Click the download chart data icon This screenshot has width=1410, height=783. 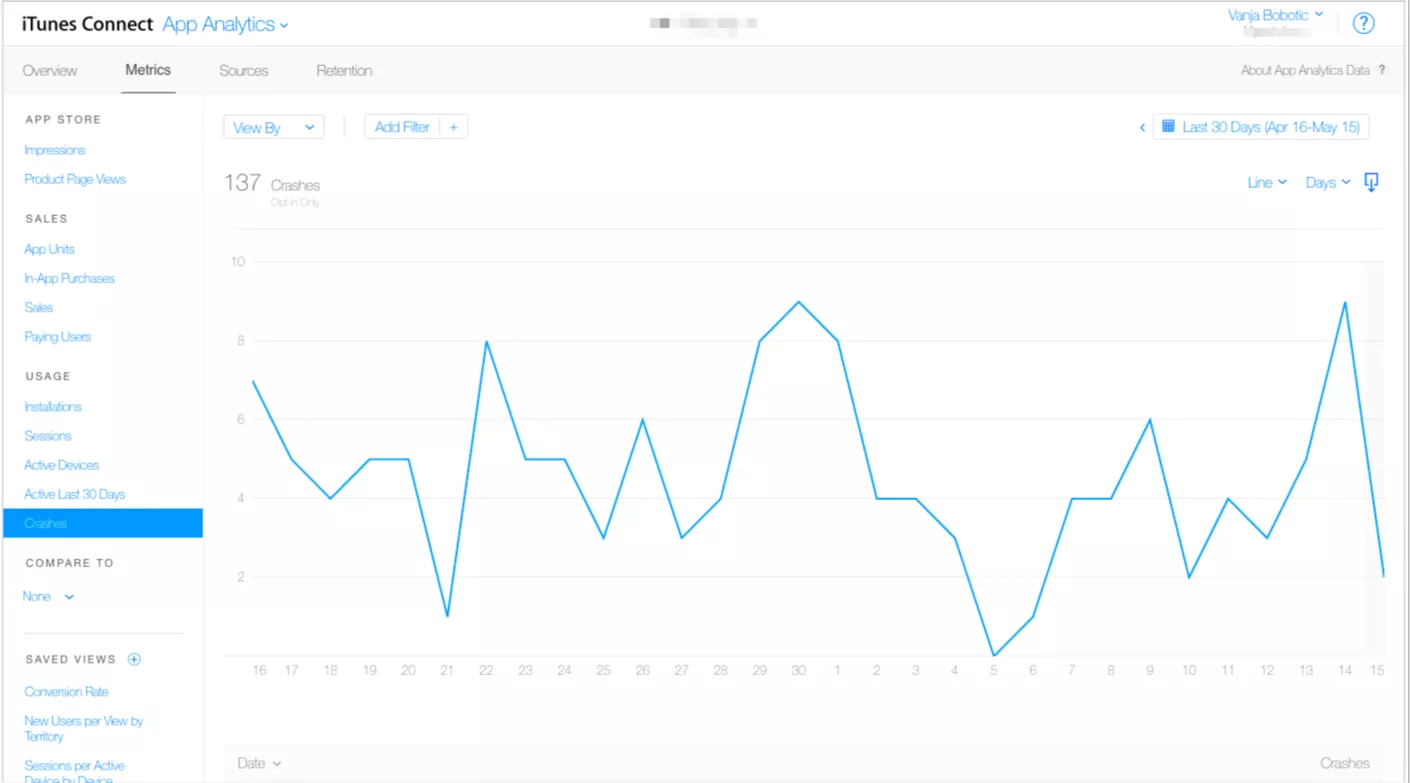click(1371, 182)
